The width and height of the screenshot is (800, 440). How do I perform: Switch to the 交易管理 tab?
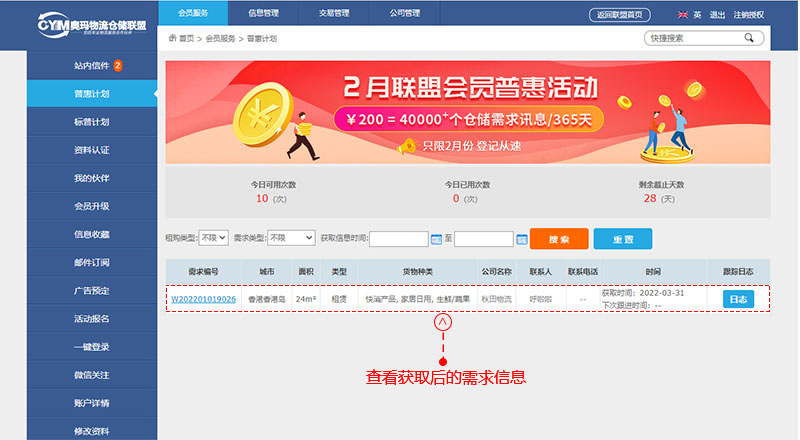tap(334, 13)
